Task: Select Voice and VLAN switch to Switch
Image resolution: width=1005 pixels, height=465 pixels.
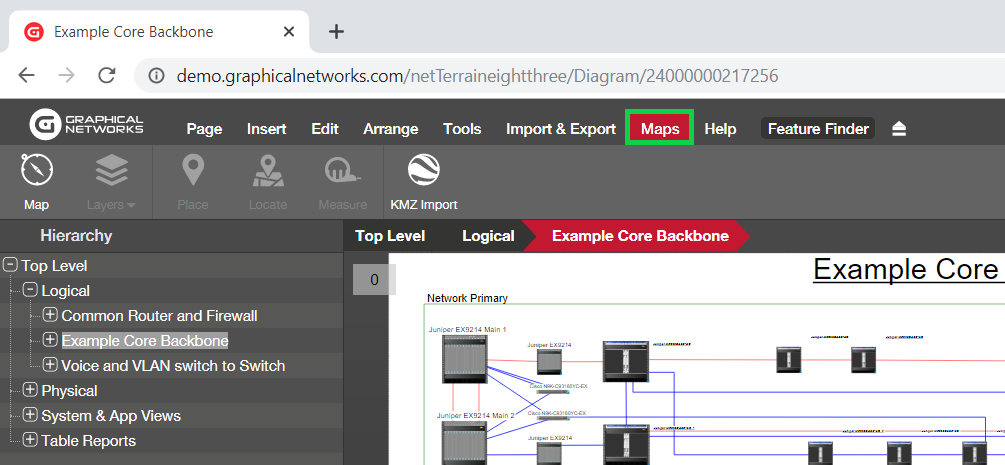Action: coord(173,366)
